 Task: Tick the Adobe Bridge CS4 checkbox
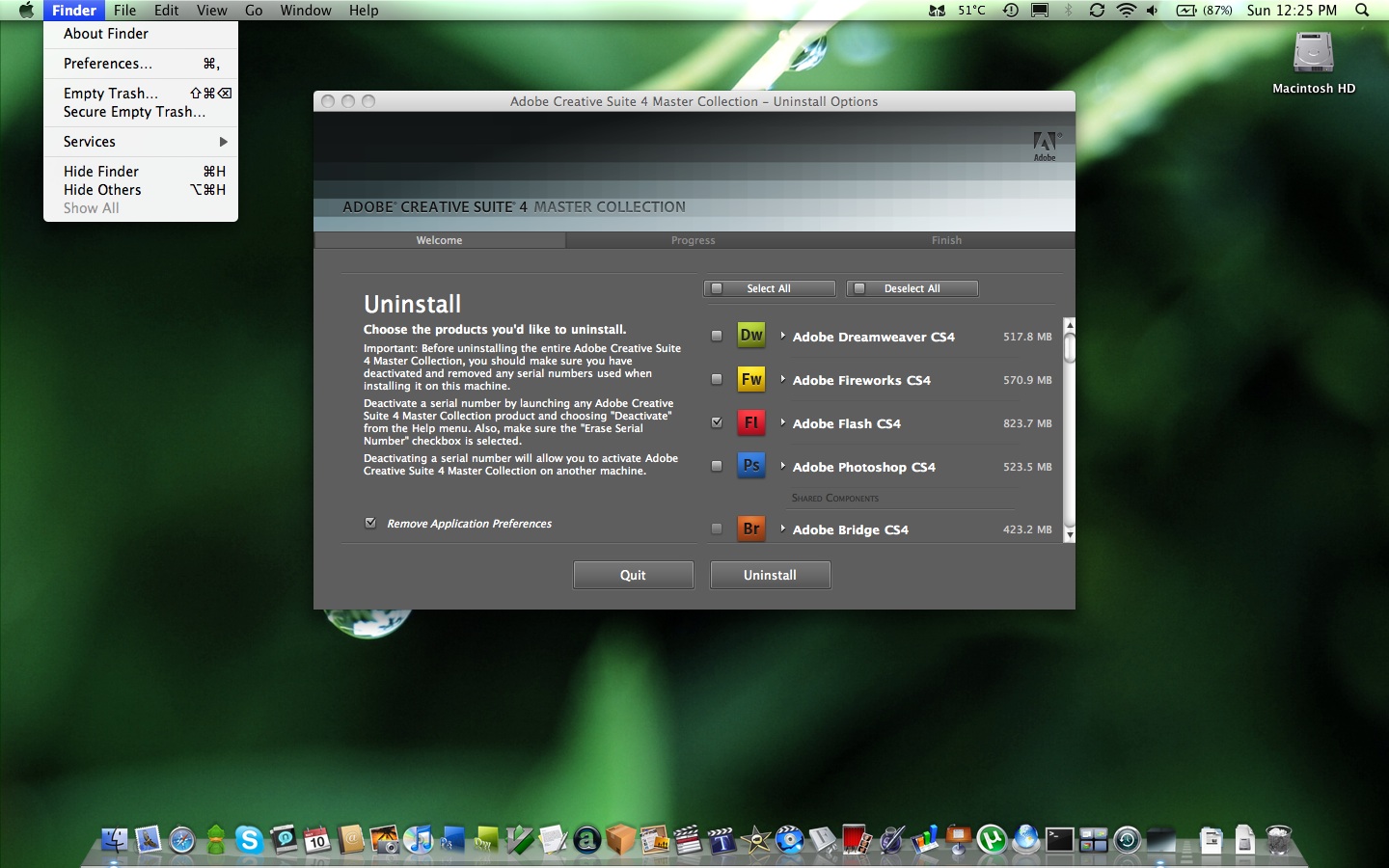717,529
